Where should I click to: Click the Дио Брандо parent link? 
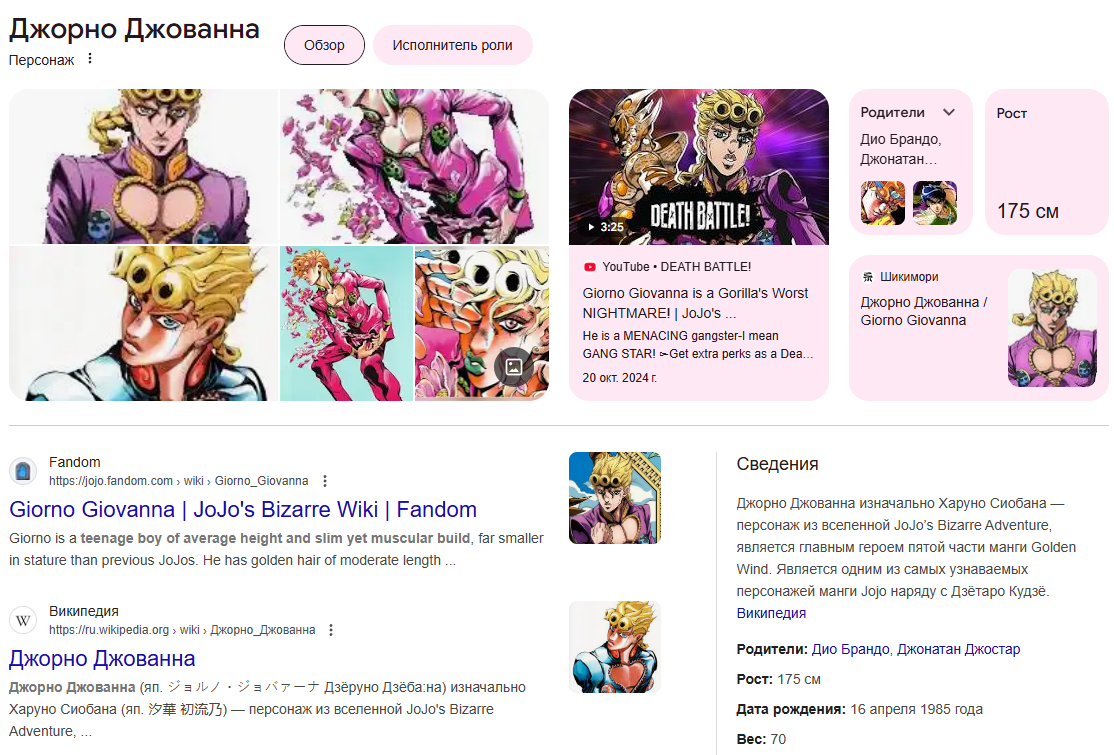tap(850, 649)
